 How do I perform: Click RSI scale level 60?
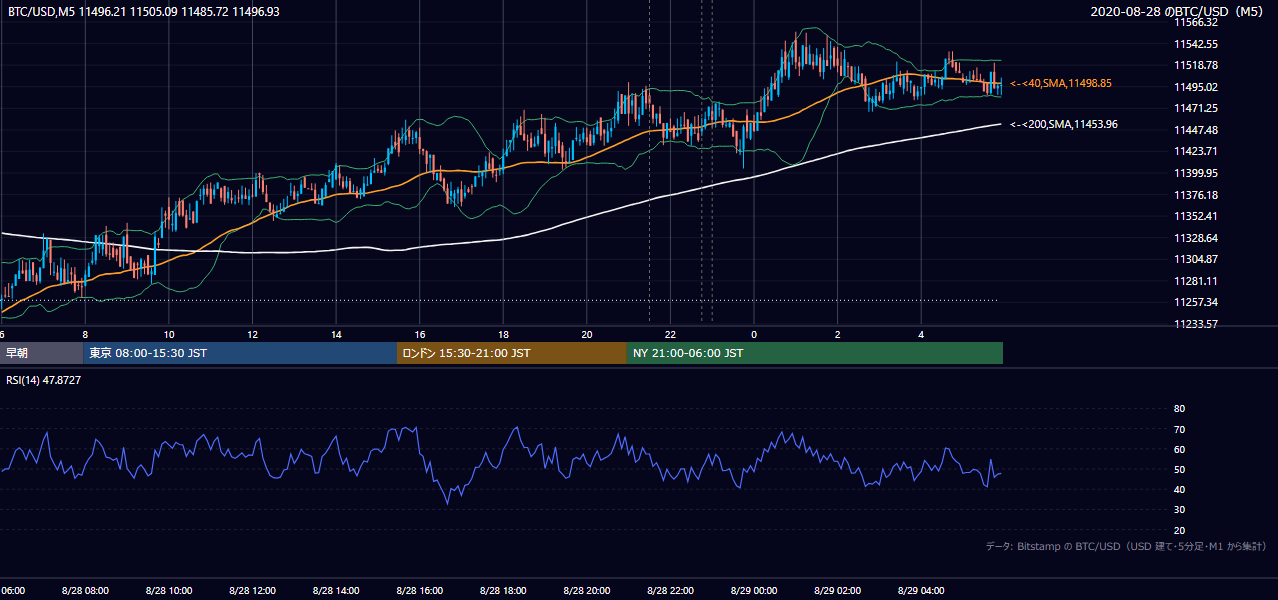pos(1179,449)
